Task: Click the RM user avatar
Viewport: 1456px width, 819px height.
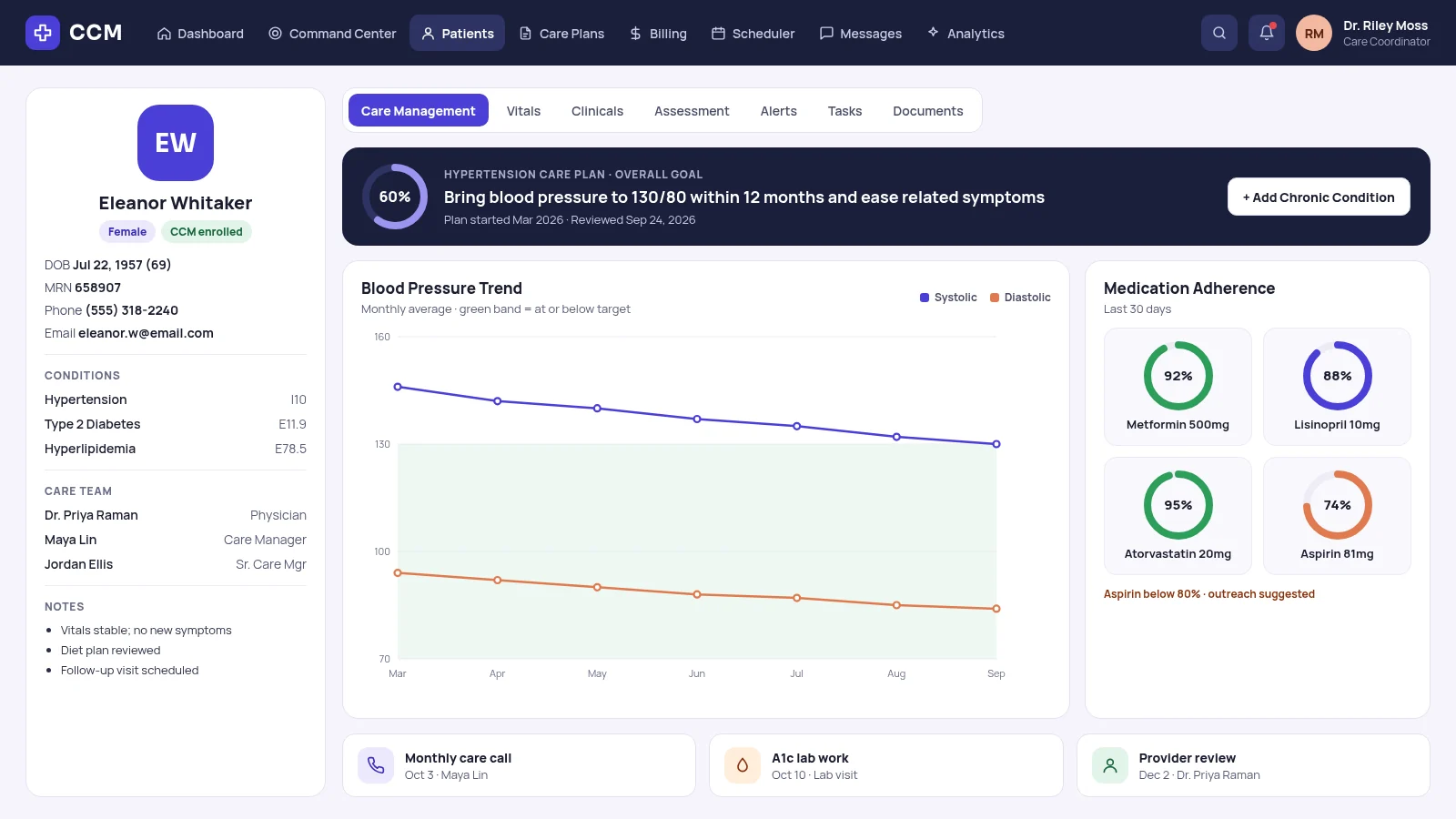Action: click(1314, 33)
